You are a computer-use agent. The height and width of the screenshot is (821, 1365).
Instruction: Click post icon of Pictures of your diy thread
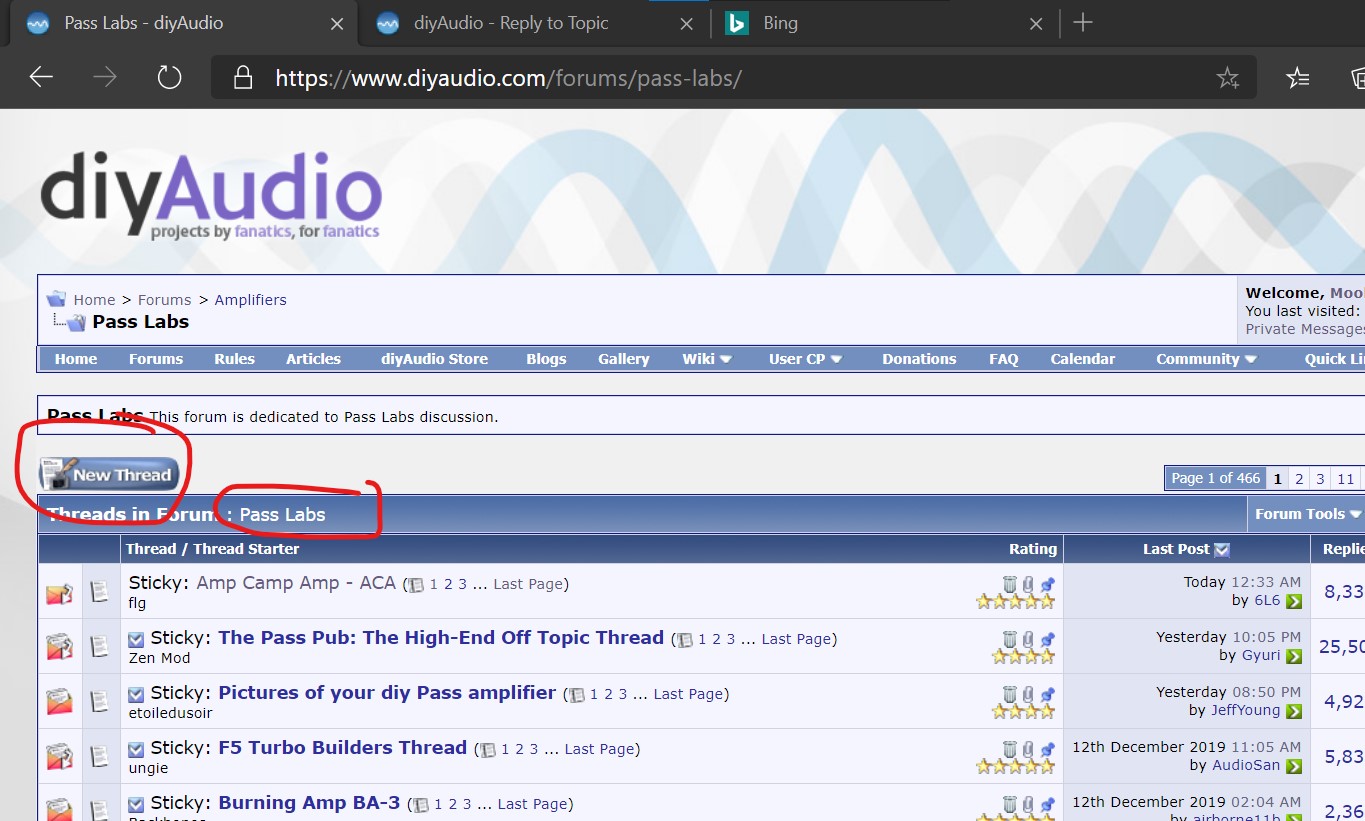(100, 702)
